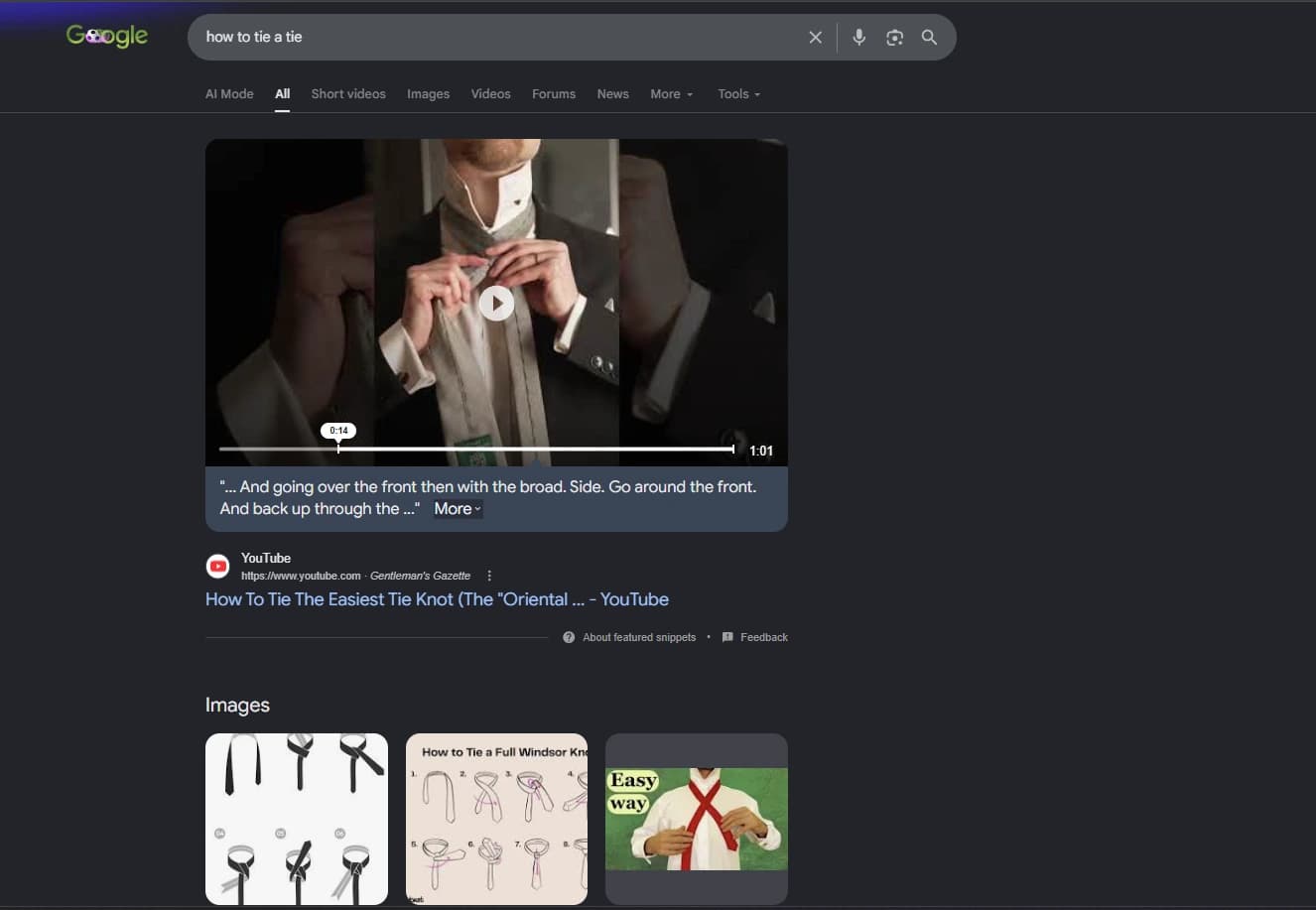
Task: Click the video progress bar track
Action: (x=476, y=449)
